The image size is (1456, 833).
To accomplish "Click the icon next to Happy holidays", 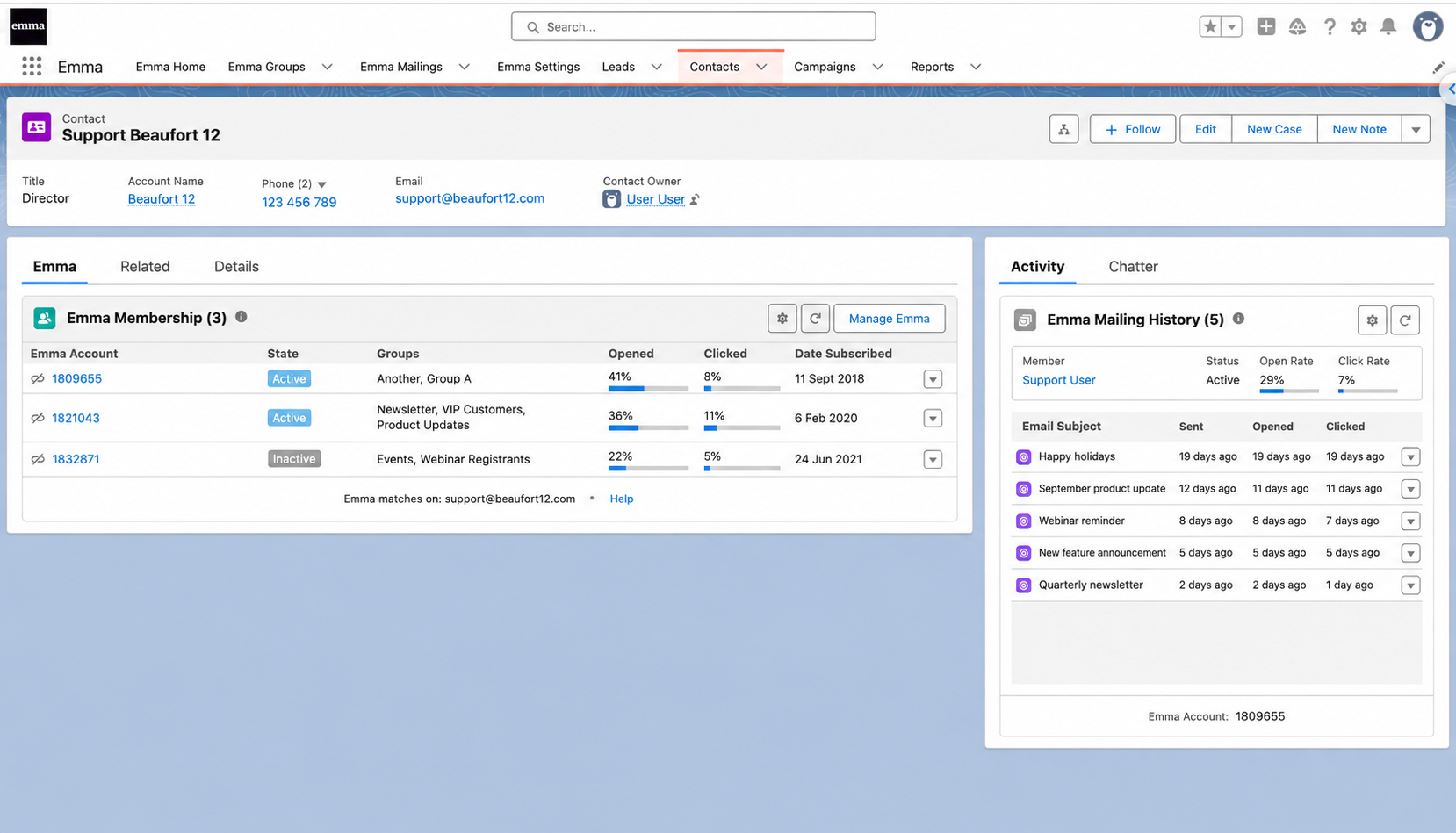I will pyautogui.click(x=1024, y=457).
